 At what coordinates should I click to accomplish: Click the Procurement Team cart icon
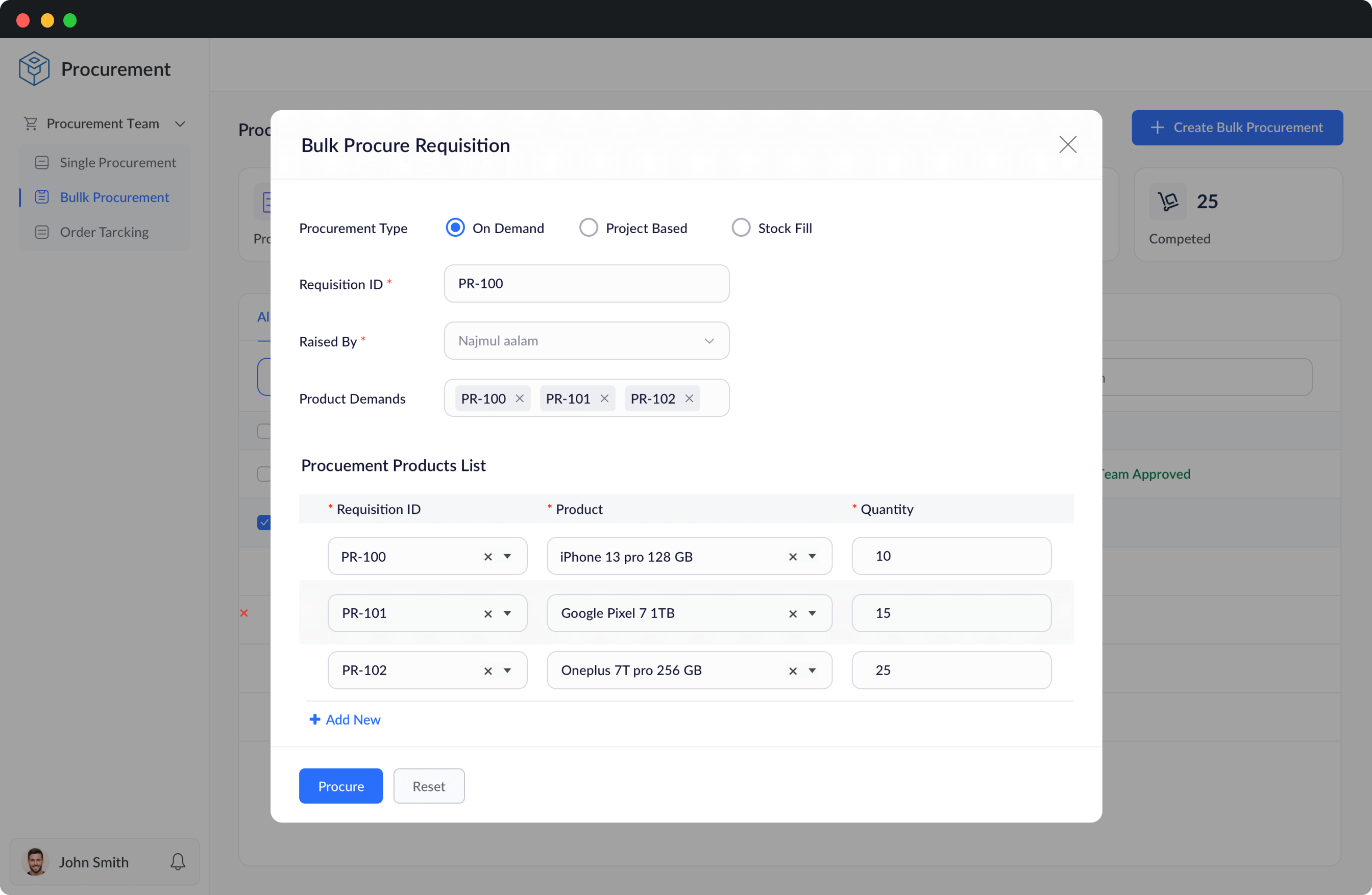point(31,123)
